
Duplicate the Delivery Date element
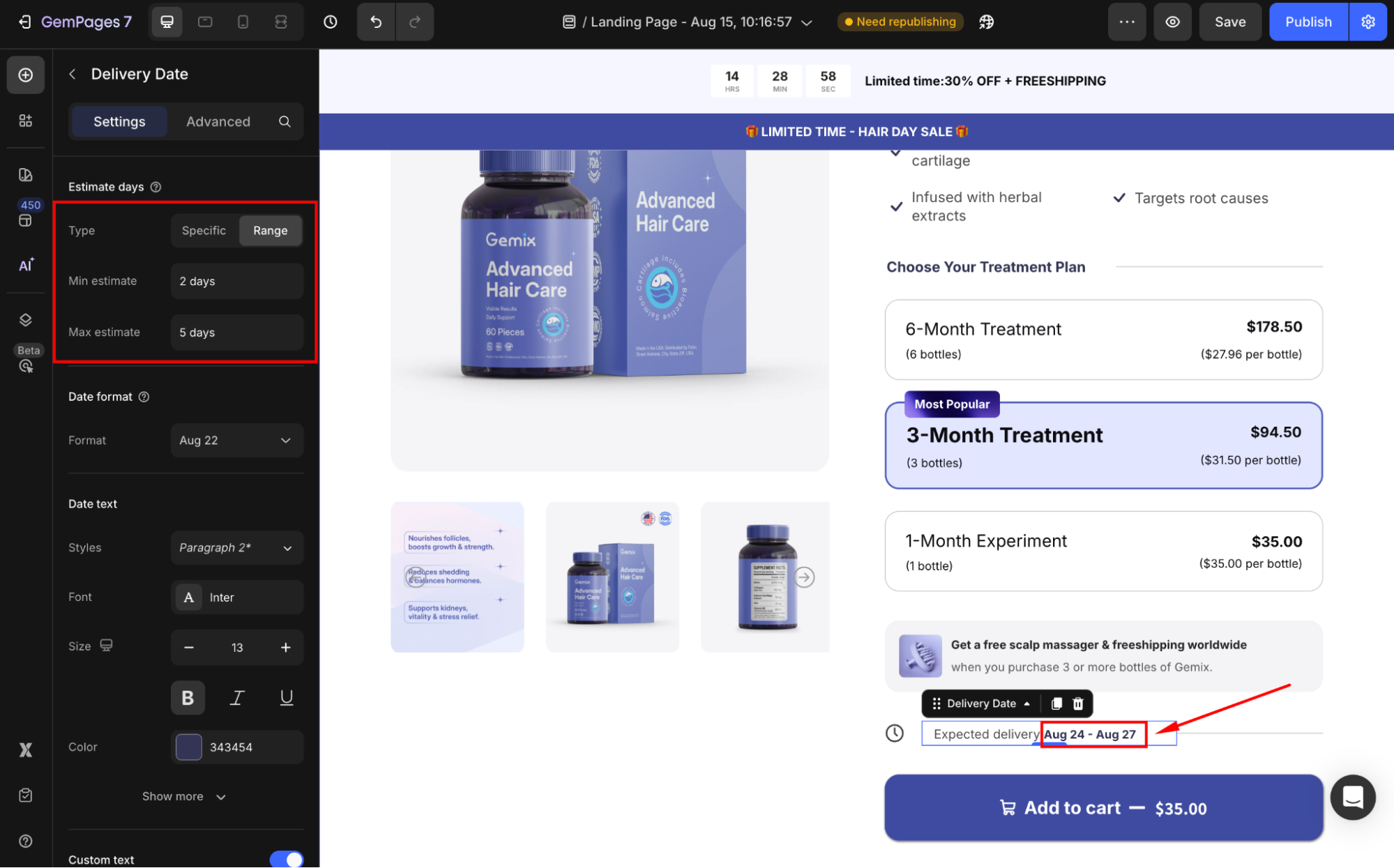[x=1056, y=703]
